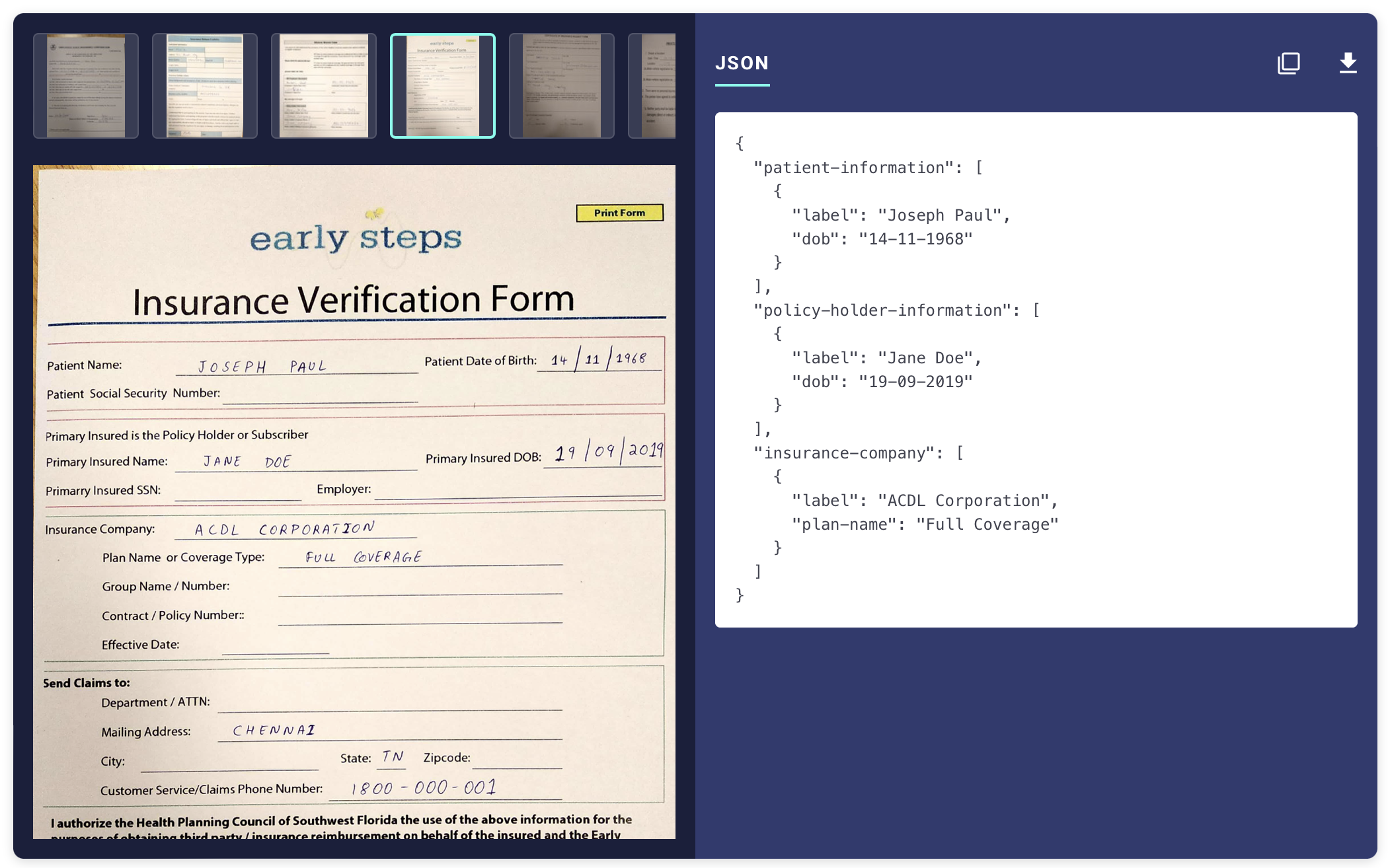The width and height of the screenshot is (1388, 868).
Task: Click the Insurance Company line showing ACDL Corporation
Action: tap(283, 528)
